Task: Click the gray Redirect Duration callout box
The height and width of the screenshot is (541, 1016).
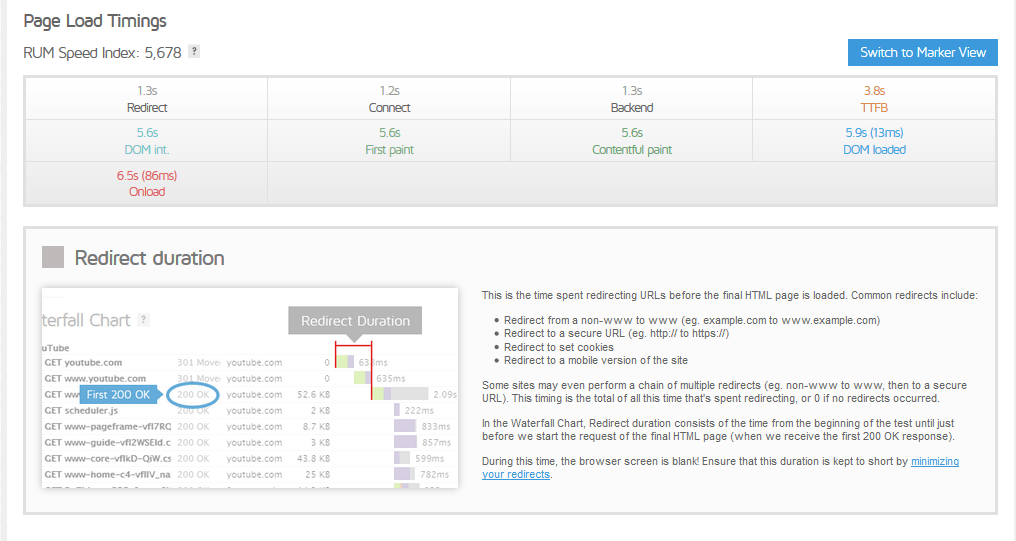Action: (x=355, y=321)
